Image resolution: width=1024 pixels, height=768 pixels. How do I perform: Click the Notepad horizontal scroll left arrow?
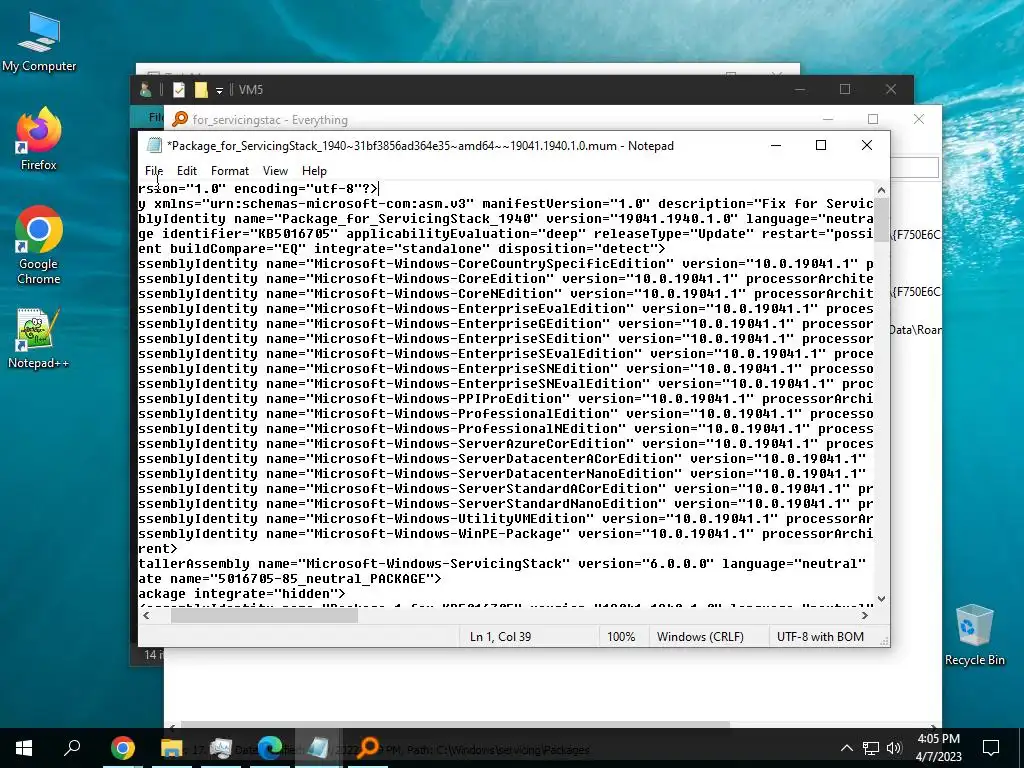click(x=146, y=615)
